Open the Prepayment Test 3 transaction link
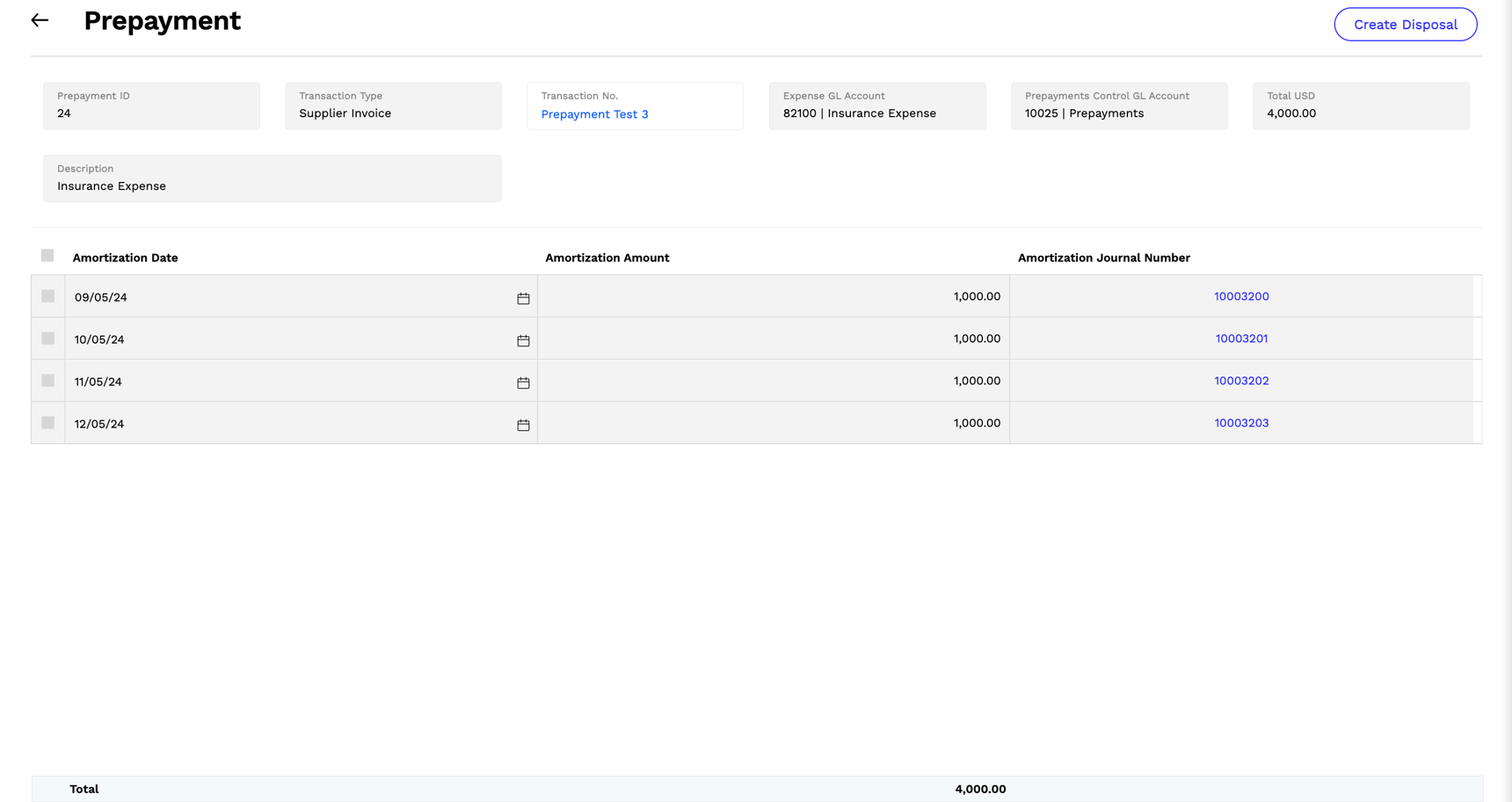This screenshot has width=1512, height=802. [x=594, y=114]
